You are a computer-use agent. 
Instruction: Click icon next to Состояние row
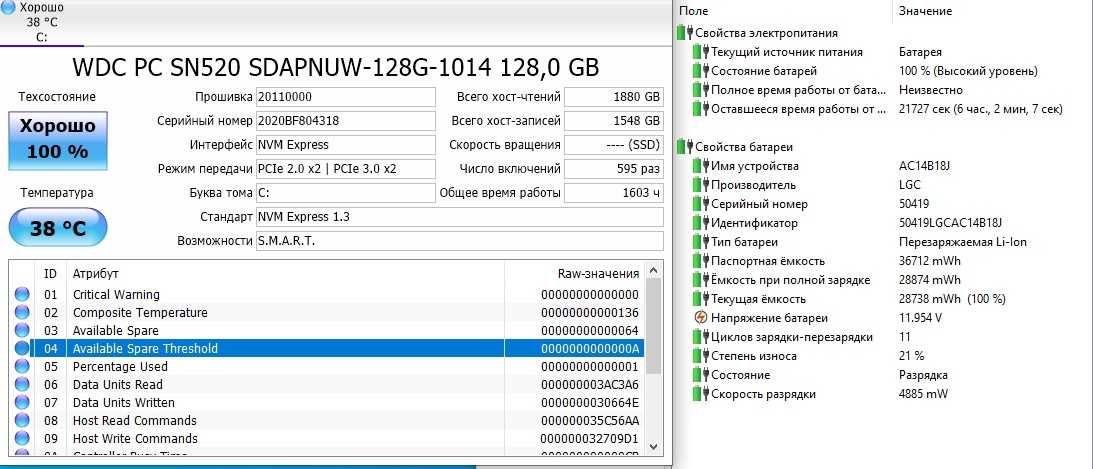pos(701,375)
